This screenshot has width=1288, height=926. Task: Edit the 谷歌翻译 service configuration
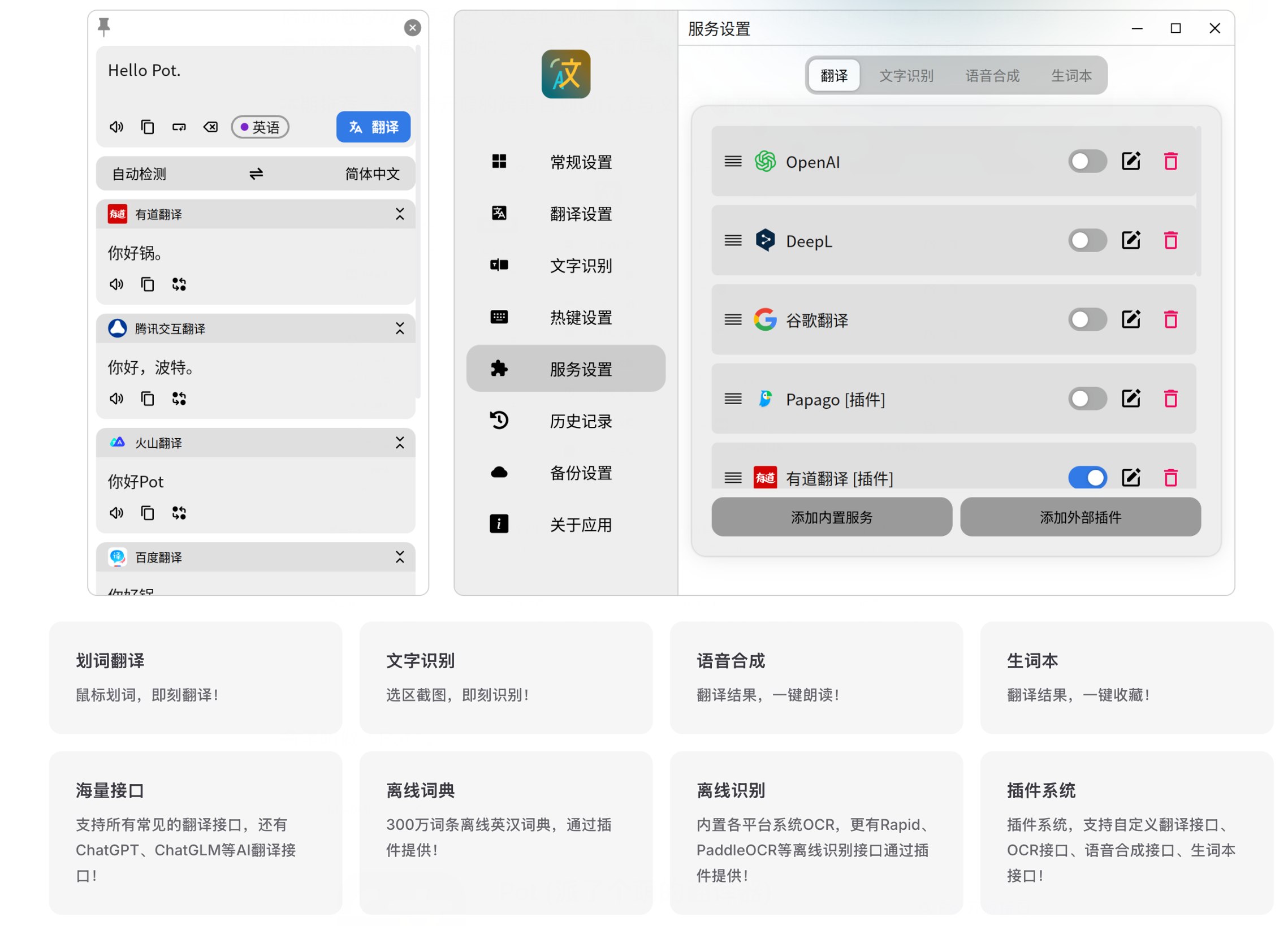[x=1131, y=319]
